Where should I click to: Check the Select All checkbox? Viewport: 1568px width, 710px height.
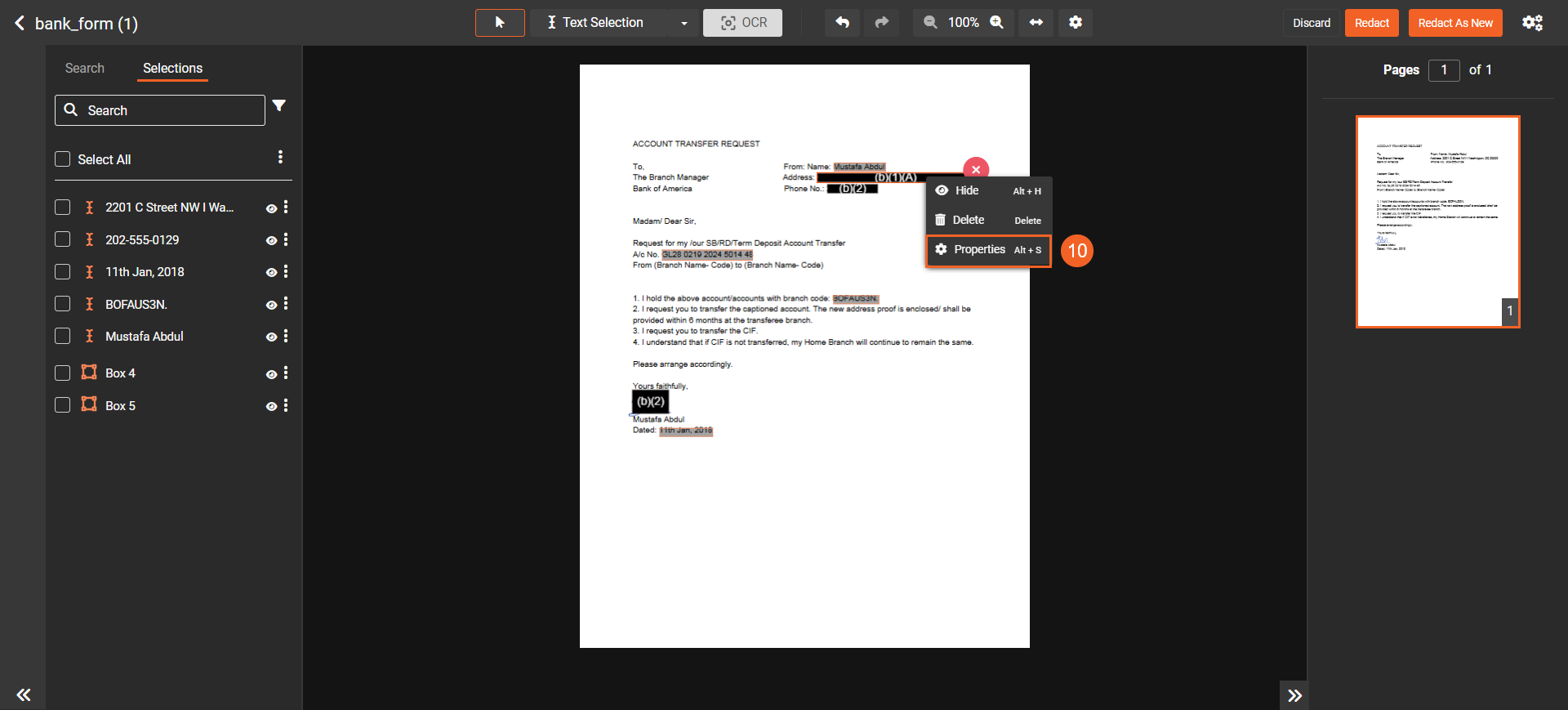coord(63,159)
